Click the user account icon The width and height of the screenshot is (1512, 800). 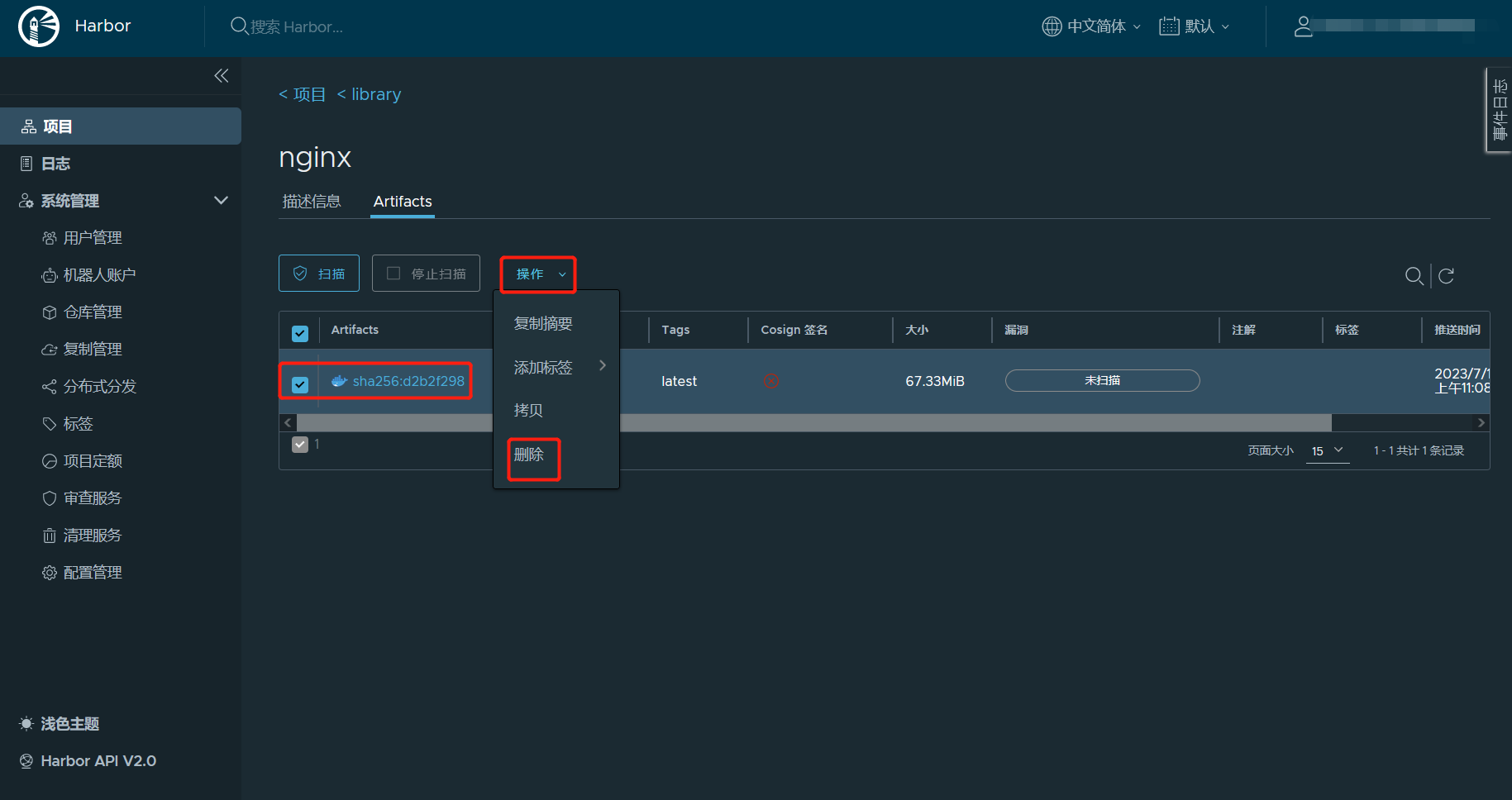(x=1303, y=26)
